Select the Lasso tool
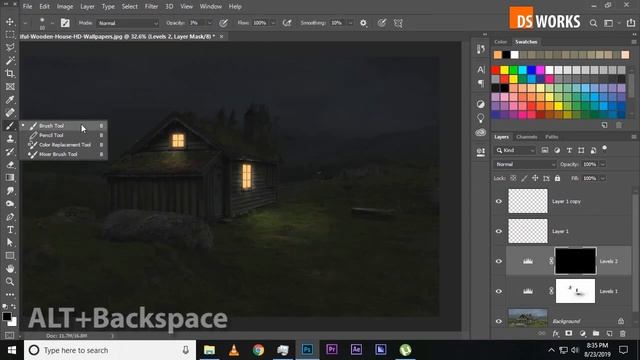The height and width of the screenshot is (360, 640). pos(10,48)
